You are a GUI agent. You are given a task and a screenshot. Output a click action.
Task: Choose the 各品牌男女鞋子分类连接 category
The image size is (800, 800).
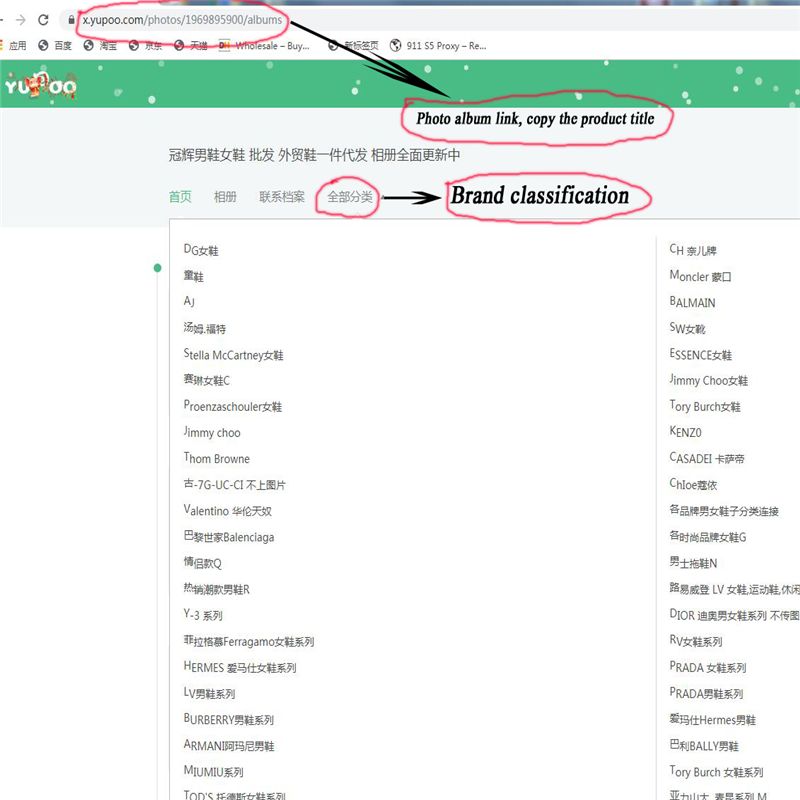[x=724, y=511]
